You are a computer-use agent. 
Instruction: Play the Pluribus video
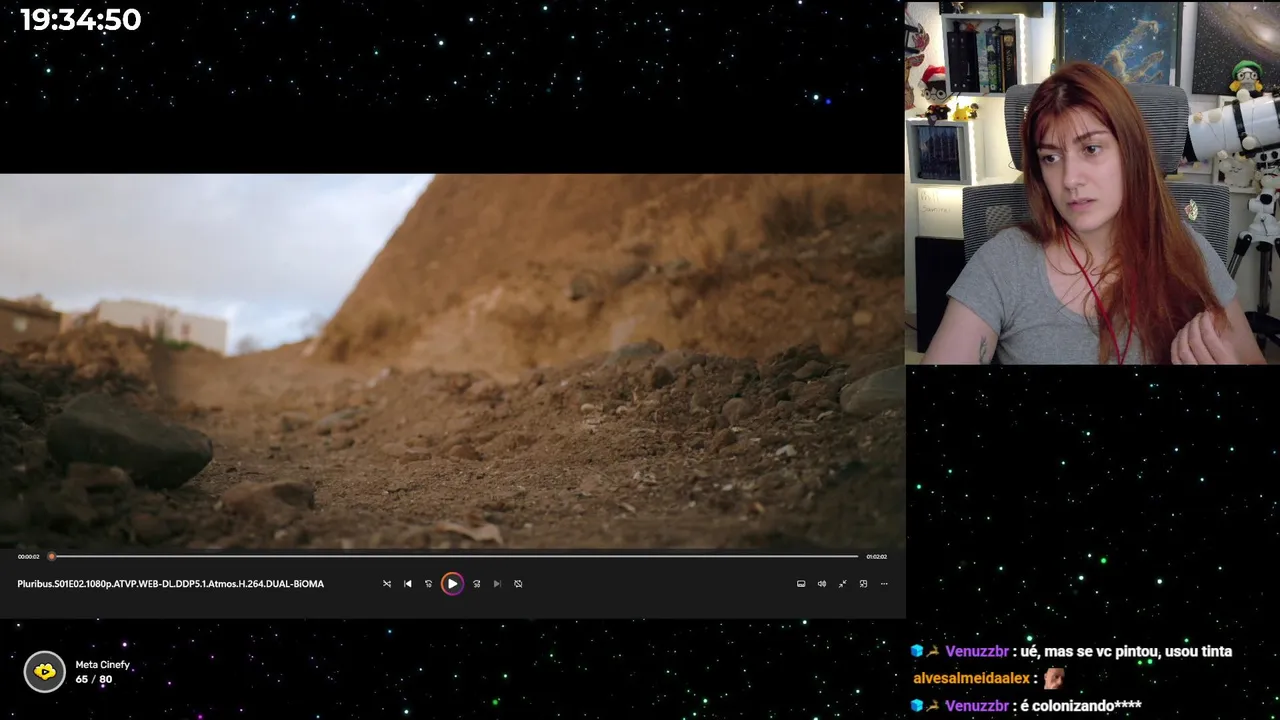[x=452, y=584]
